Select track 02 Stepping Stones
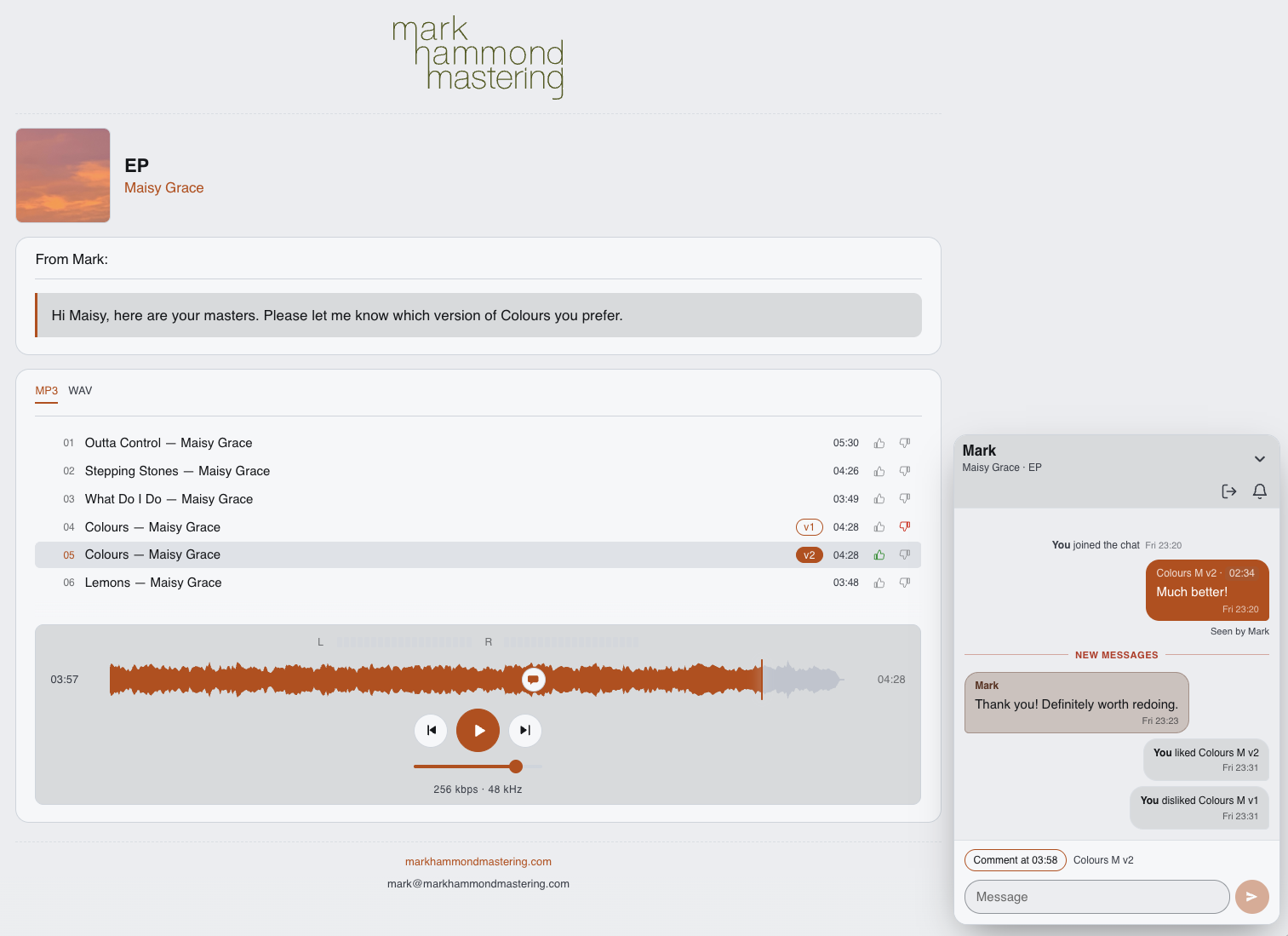 (x=478, y=471)
